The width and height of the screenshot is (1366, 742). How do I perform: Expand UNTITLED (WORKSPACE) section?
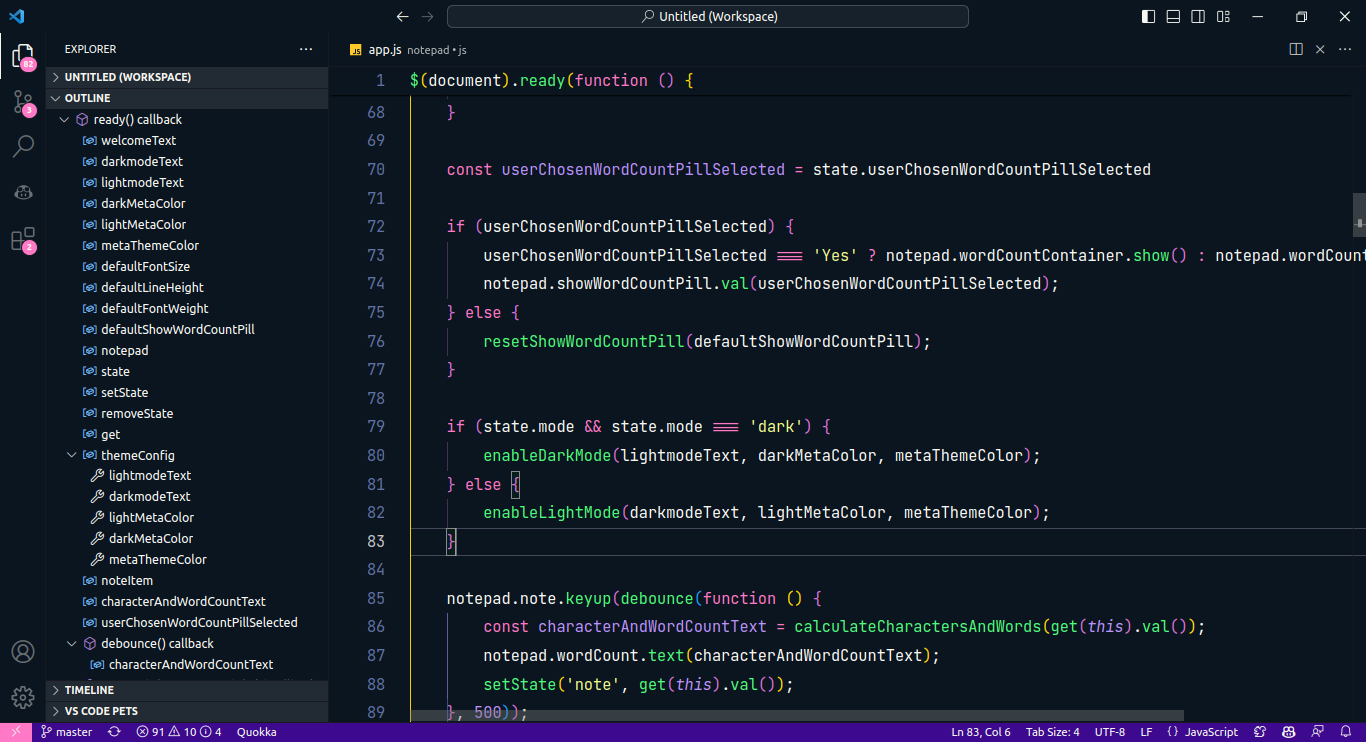tap(187, 77)
